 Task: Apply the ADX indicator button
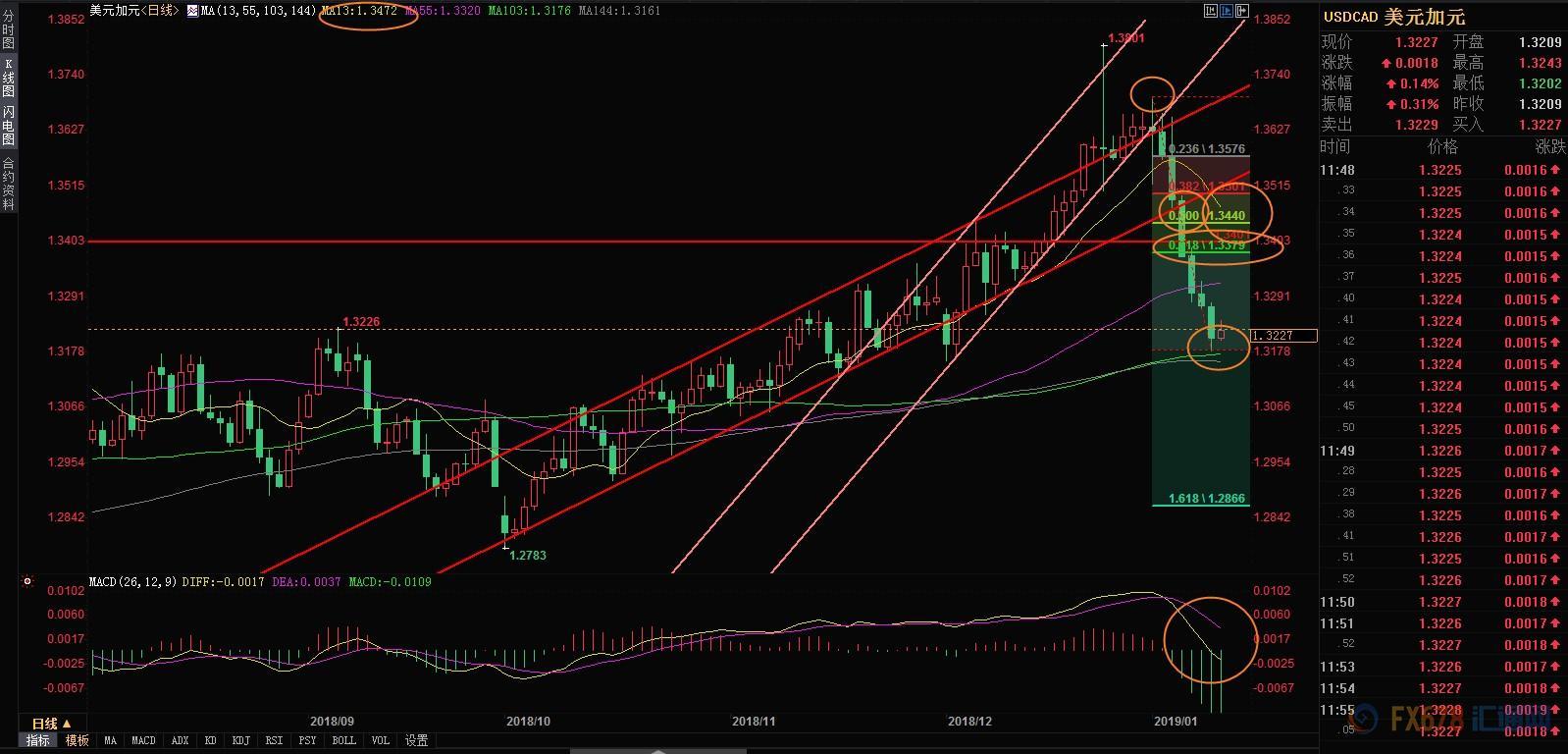[180, 740]
